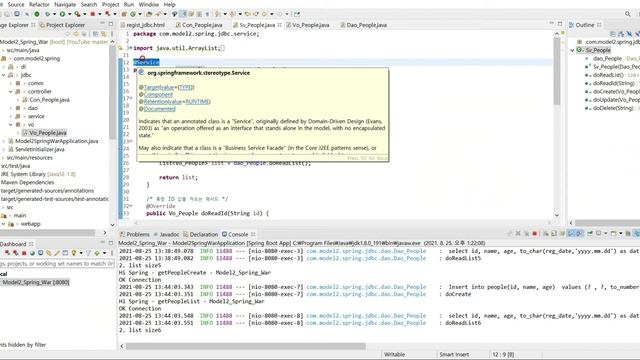The width and height of the screenshot is (640, 360).
Task: Toggle Mark Occurrences in main toolbar
Action: [182, 14]
